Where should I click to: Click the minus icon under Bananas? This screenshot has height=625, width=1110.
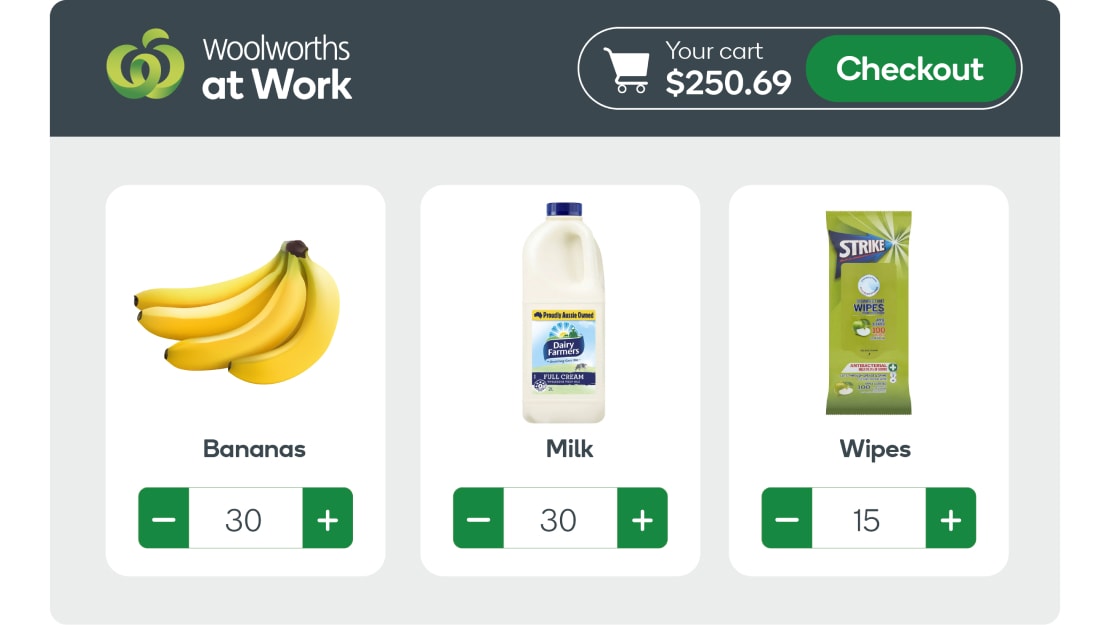coord(163,519)
